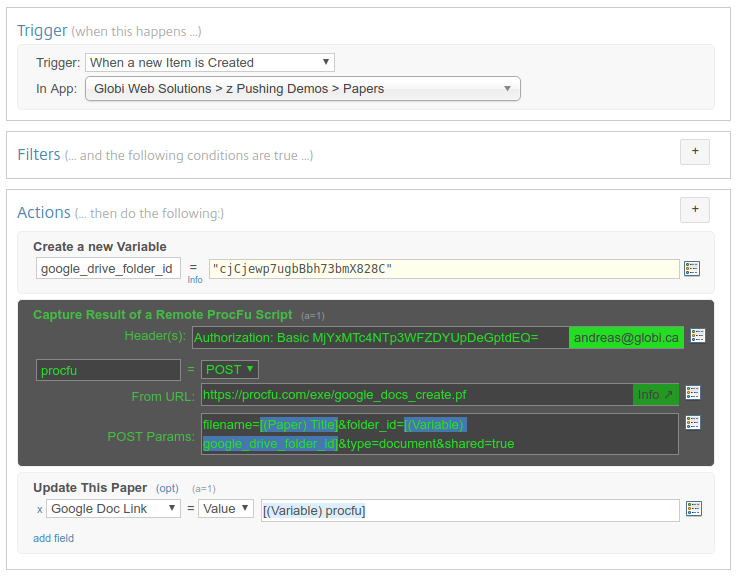Click the Update This Paper title
This screenshot has height=576, width=738.
(90, 488)
